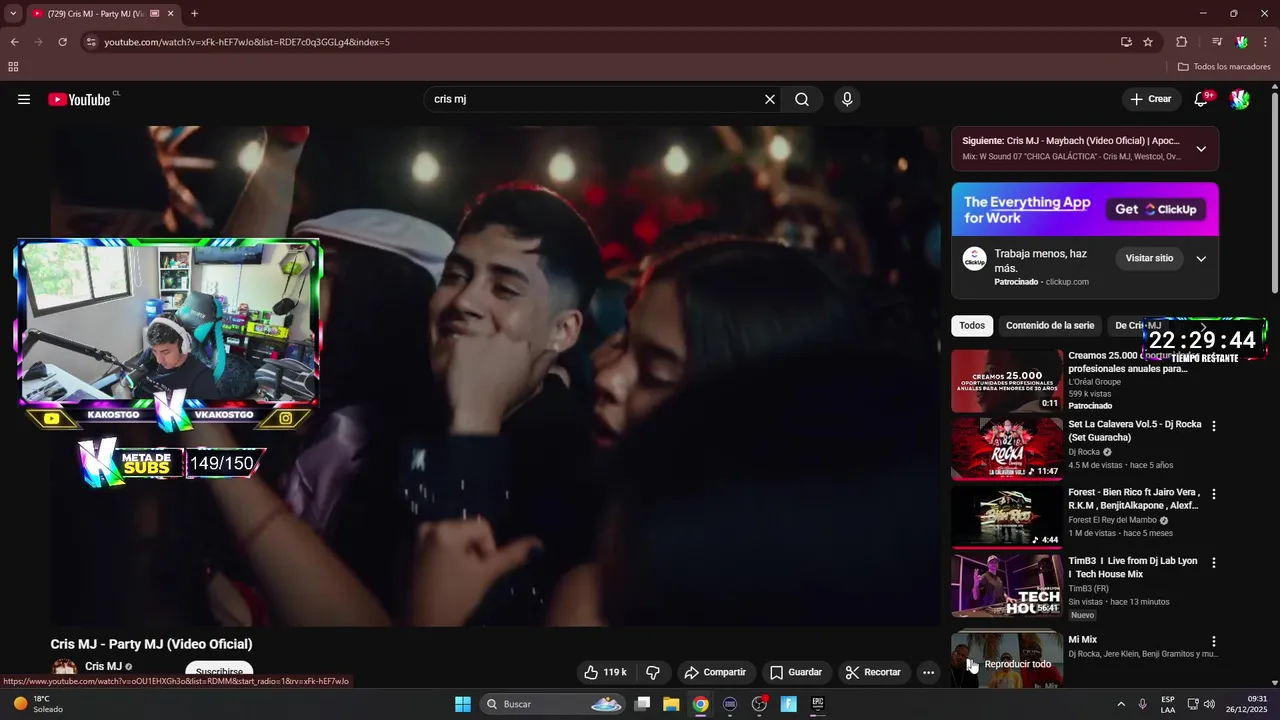The image size is (1280, 720).
Task: Click the Recortar button
Action: [x=873, y=672]
